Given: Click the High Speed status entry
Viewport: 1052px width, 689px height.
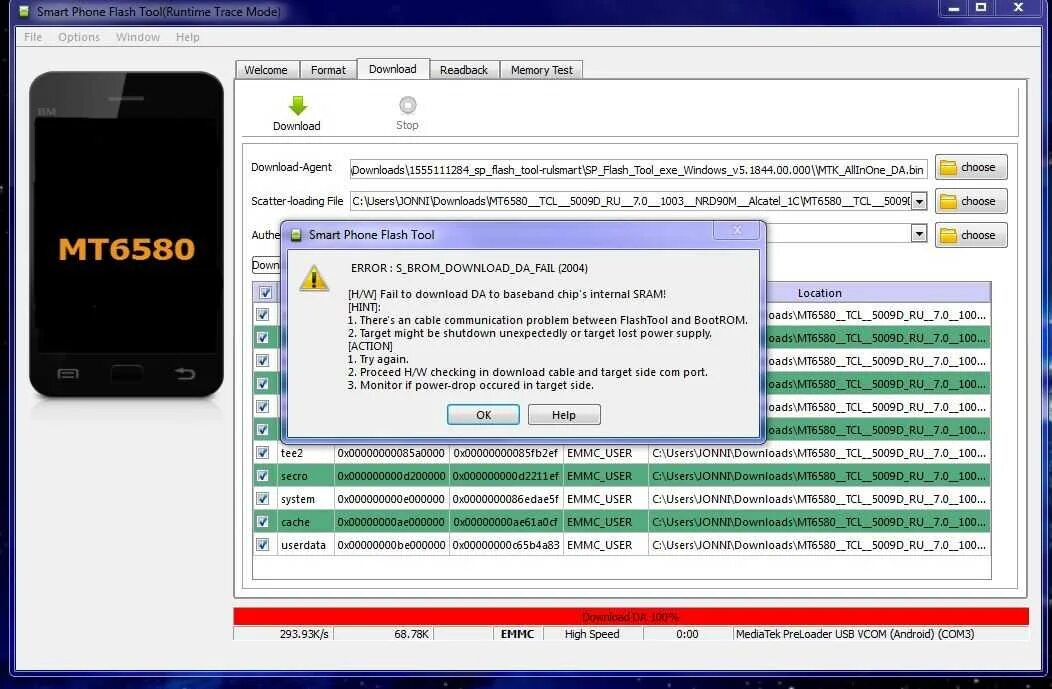Looking at the screenshot, I should (592, 634).
